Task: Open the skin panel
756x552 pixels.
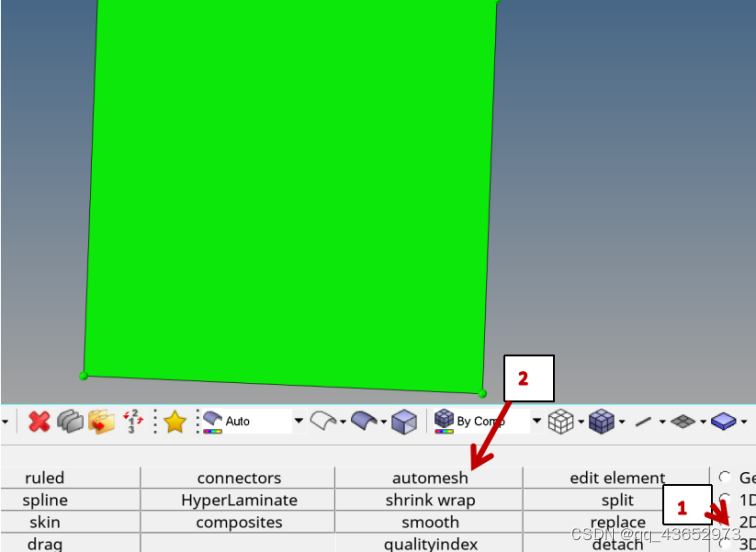Action: [44, 522]
